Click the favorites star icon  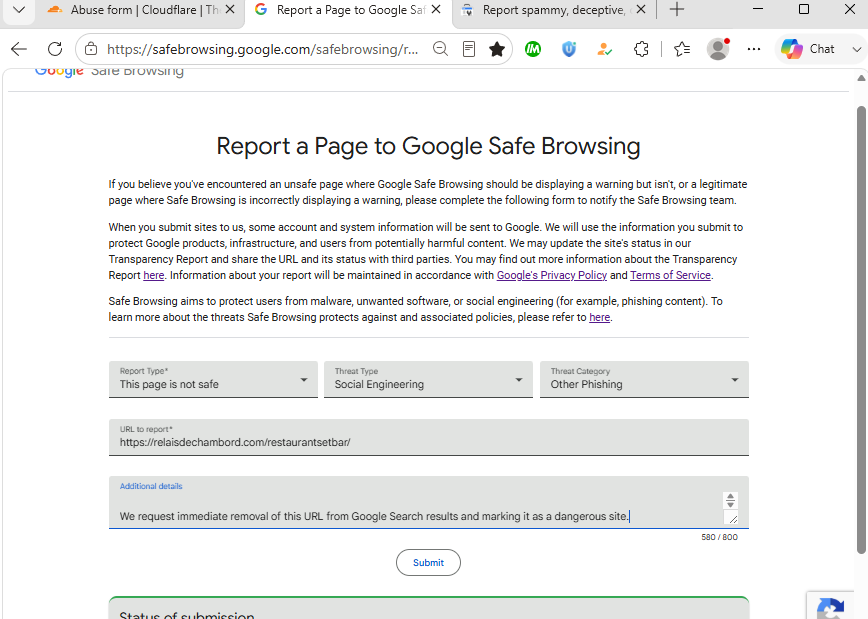click(497, 49)
